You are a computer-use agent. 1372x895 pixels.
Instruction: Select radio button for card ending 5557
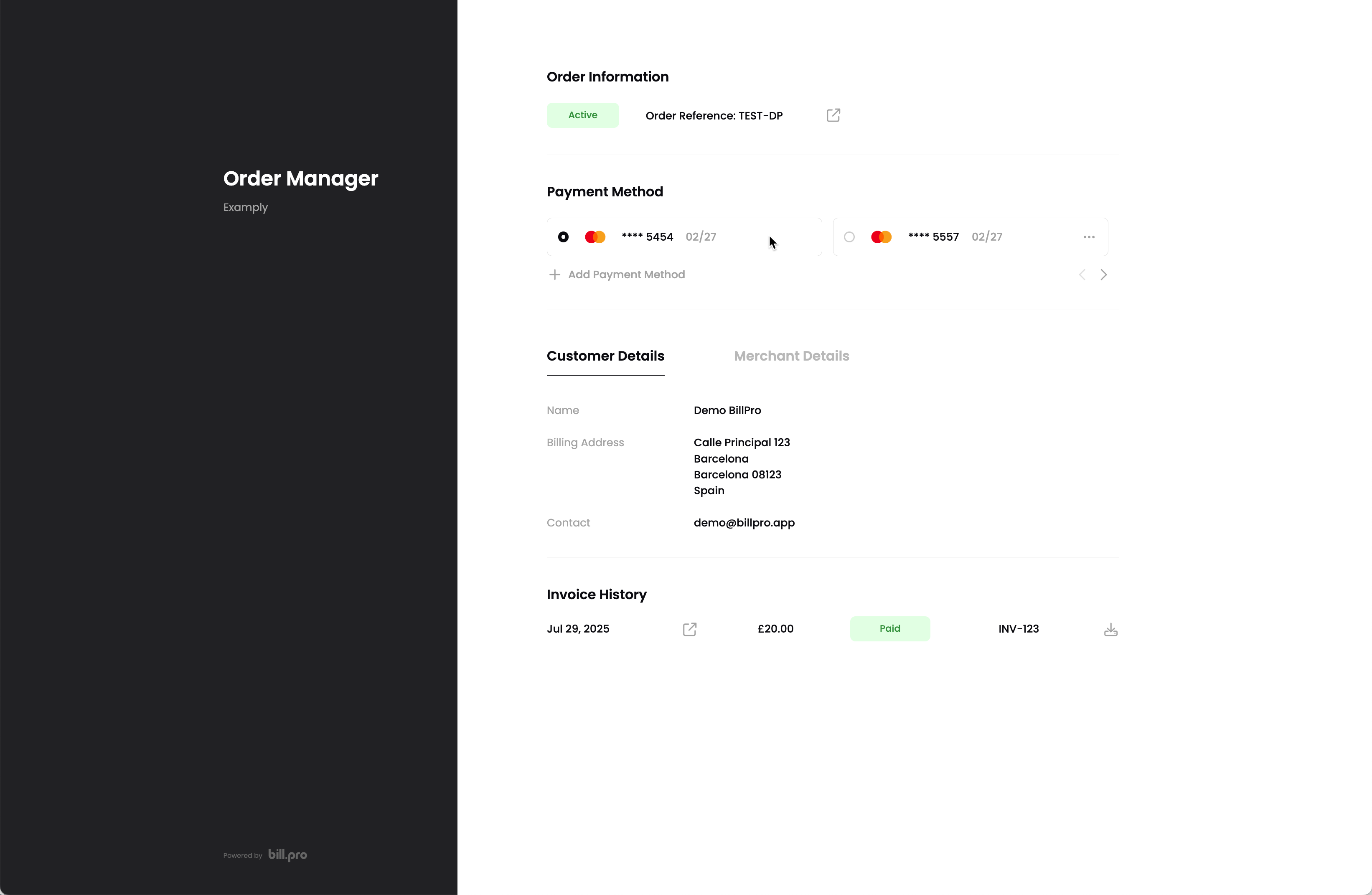(849, 237)
